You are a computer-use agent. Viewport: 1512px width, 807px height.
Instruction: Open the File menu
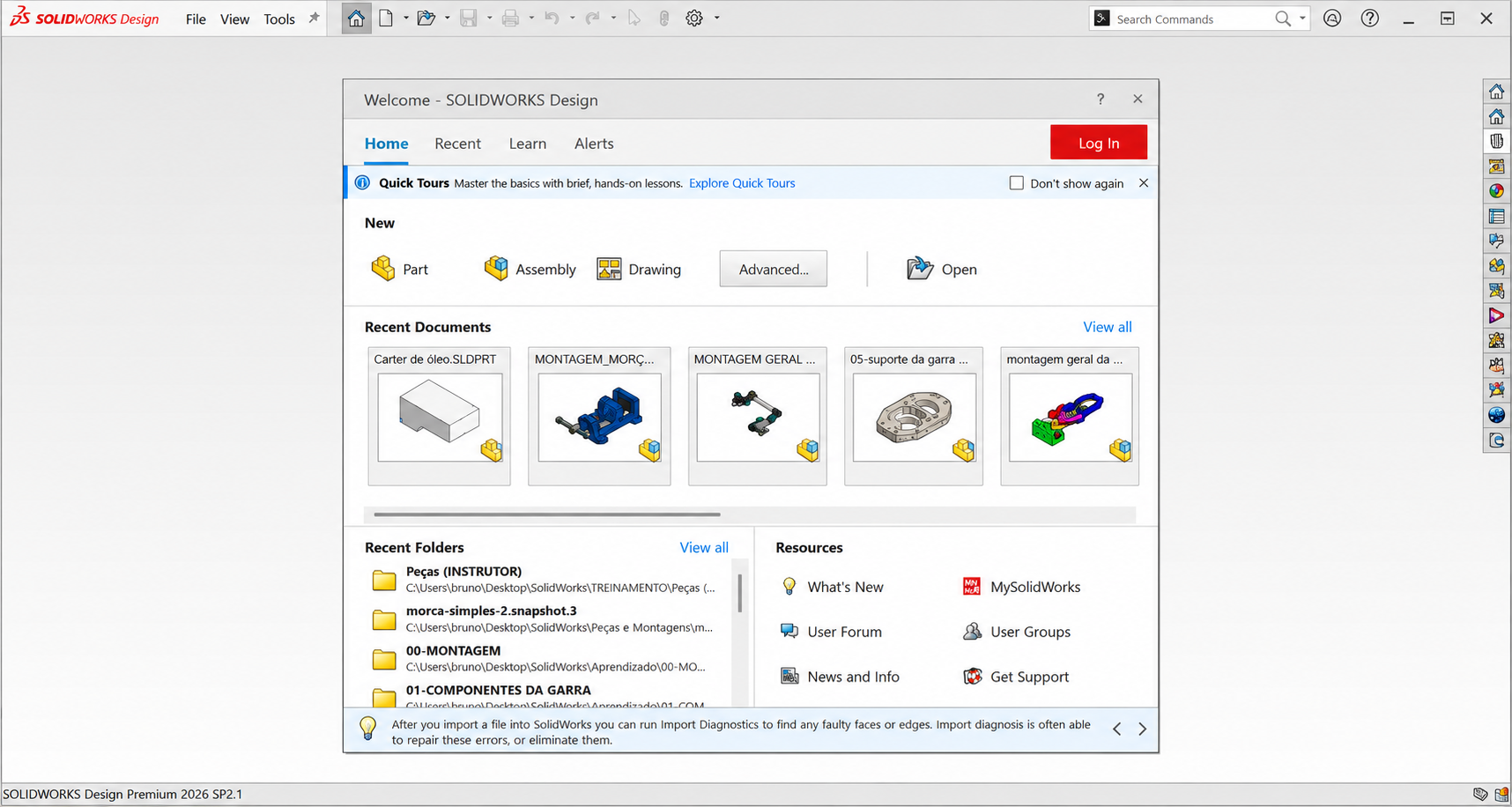pyautogui.click(x=196, y=19)
